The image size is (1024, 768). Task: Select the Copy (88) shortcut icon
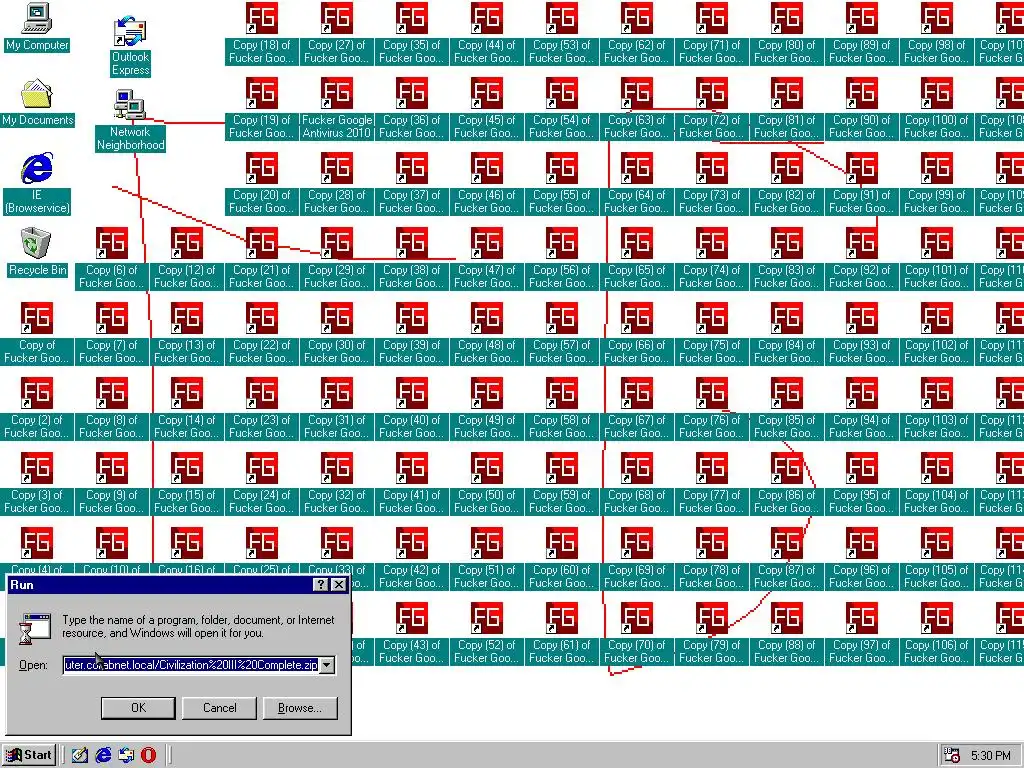pos(786,635)
